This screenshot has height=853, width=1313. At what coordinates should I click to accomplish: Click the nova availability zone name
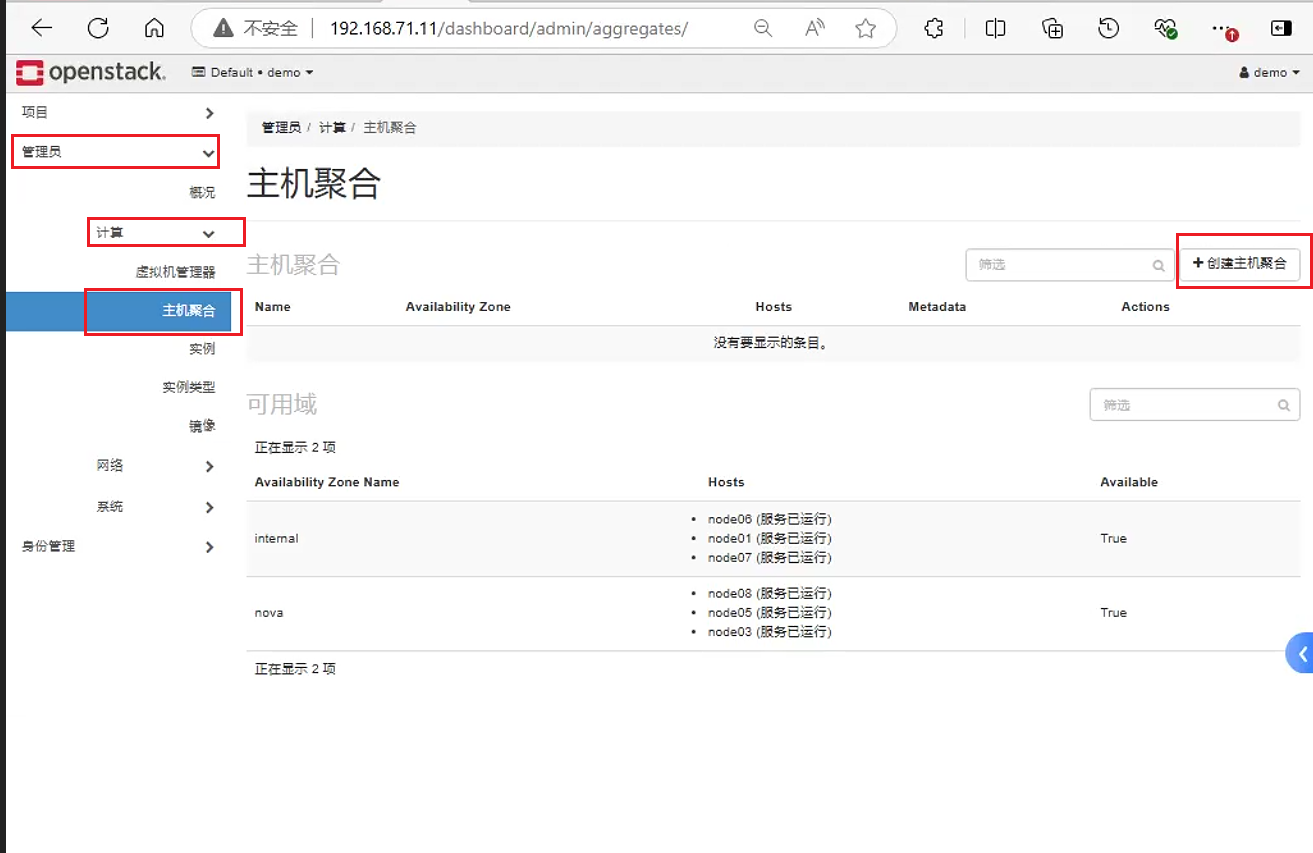pyautogui.click(x=269, y=613)
